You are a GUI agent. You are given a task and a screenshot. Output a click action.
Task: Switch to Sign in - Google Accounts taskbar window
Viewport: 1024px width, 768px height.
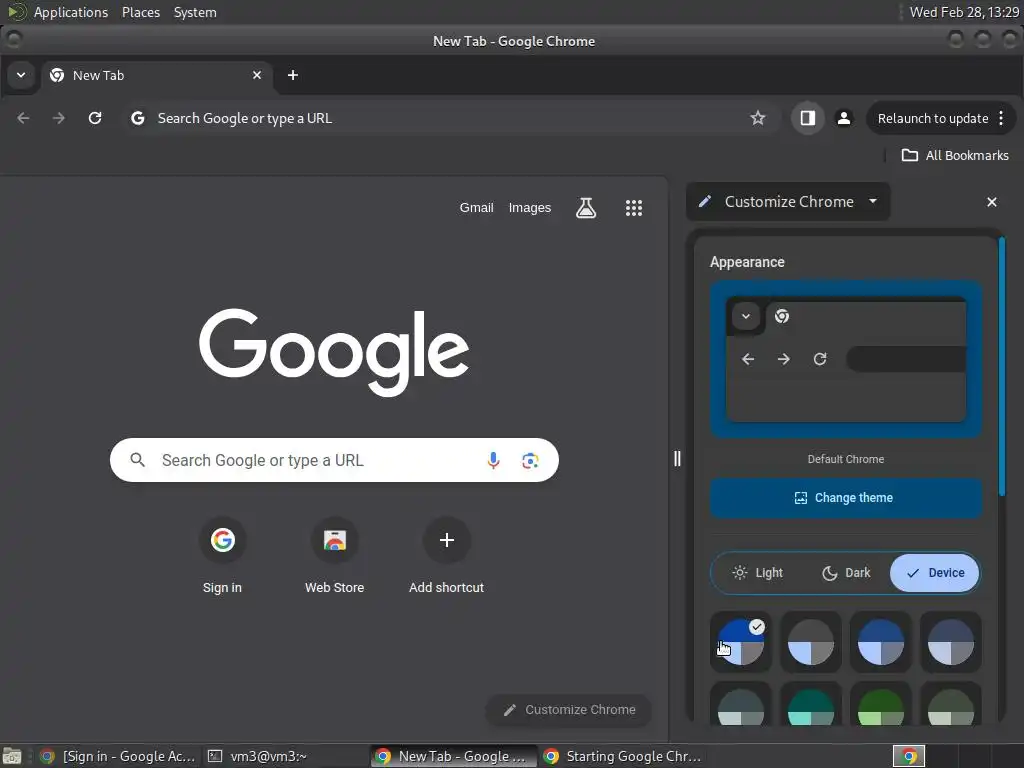pos(118,756)
